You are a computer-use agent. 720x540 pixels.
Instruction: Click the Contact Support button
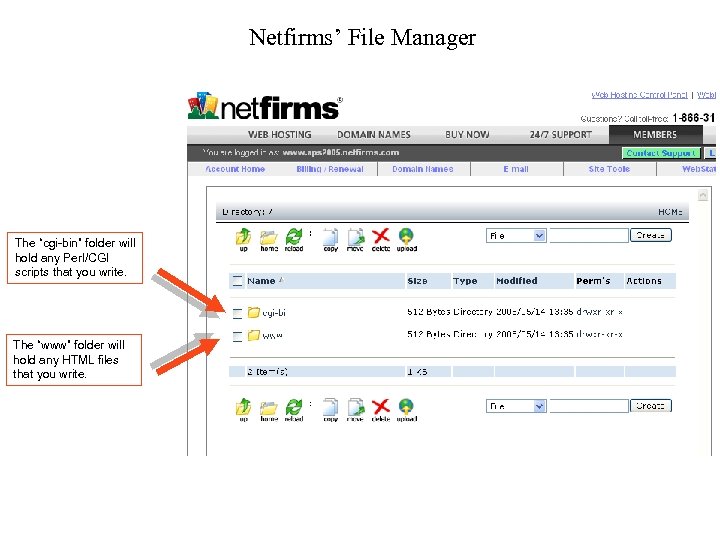click(x=661, y=153)
